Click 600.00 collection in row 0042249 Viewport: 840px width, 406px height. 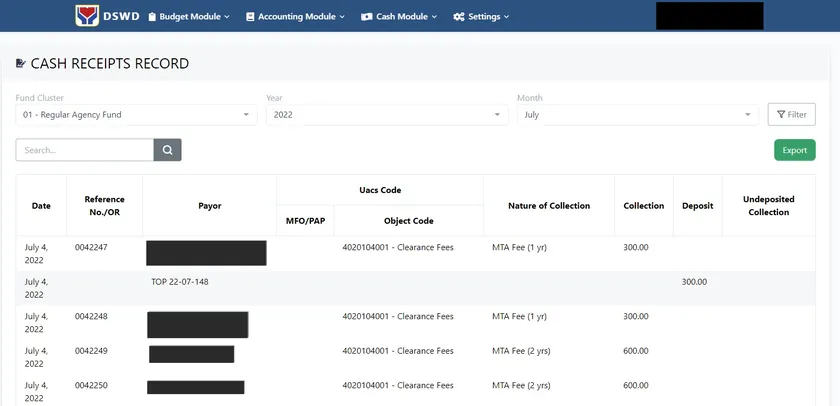(x=636, y=351)
